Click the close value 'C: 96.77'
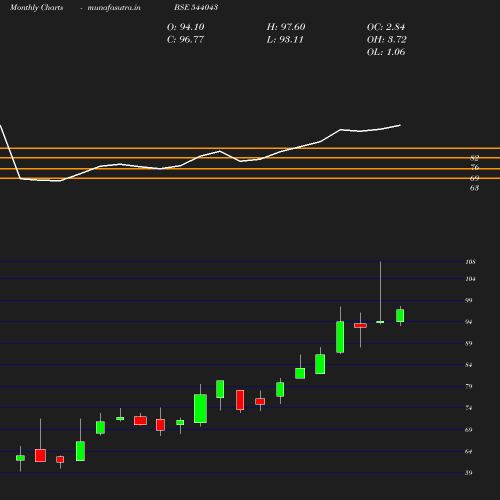The image size is (500, 500). [185, 40]
